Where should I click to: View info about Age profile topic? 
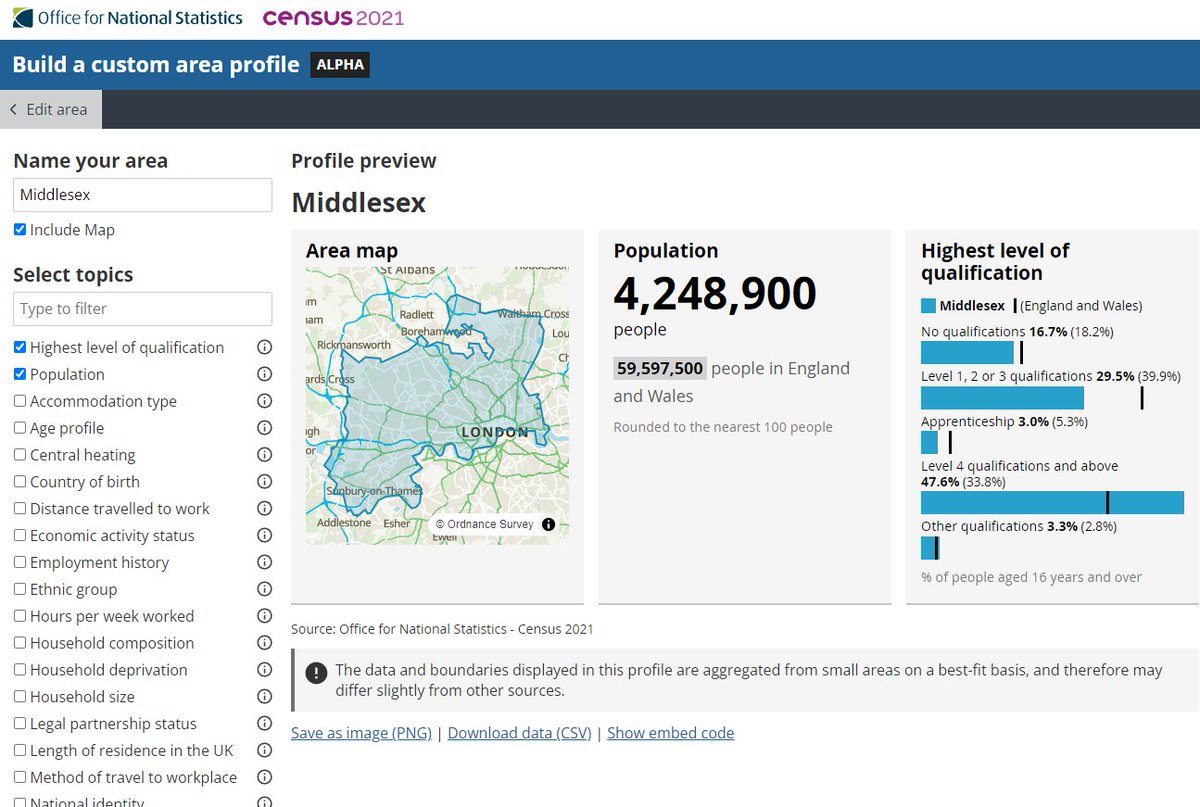(x=264, y=428)
